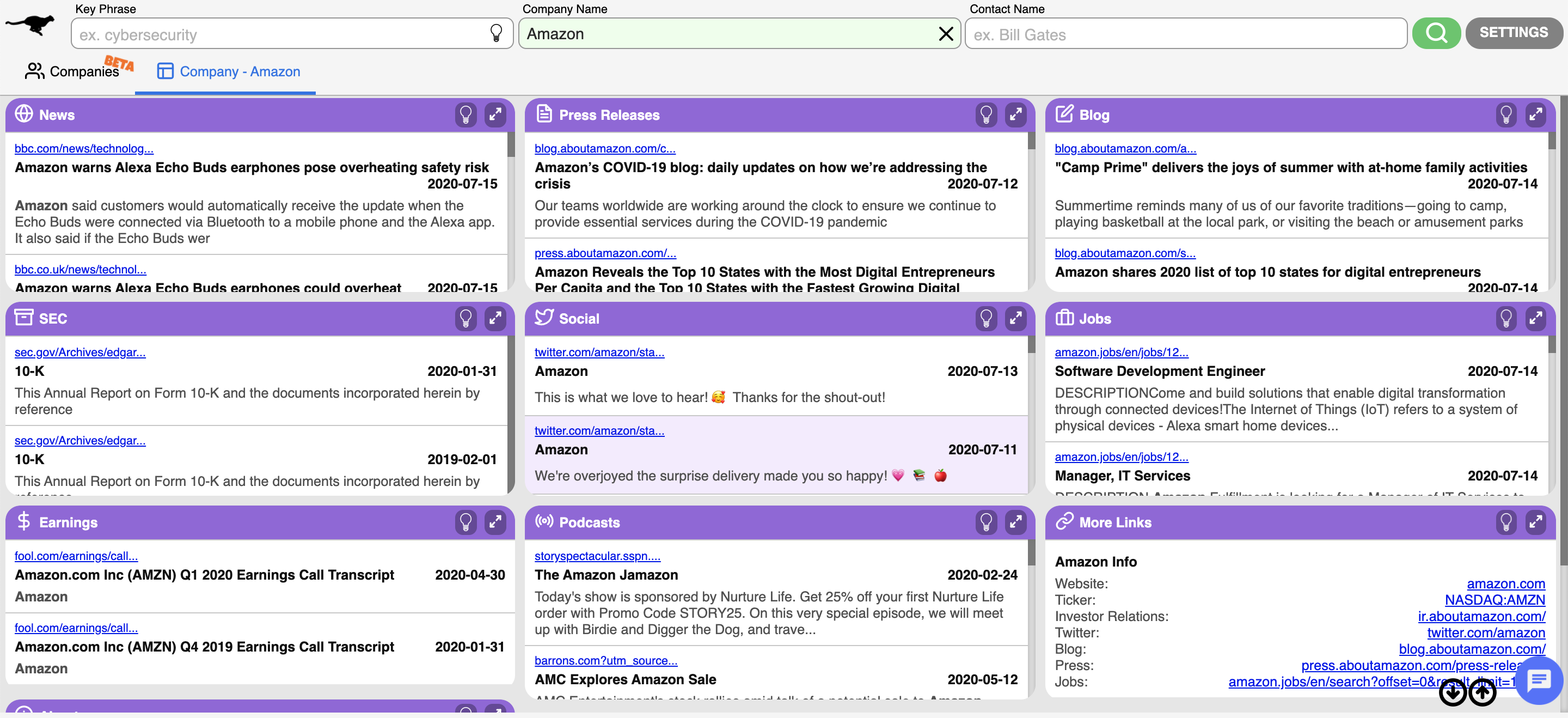
Task: Expand the Press Releases panel
Action: click(1015, 114)
